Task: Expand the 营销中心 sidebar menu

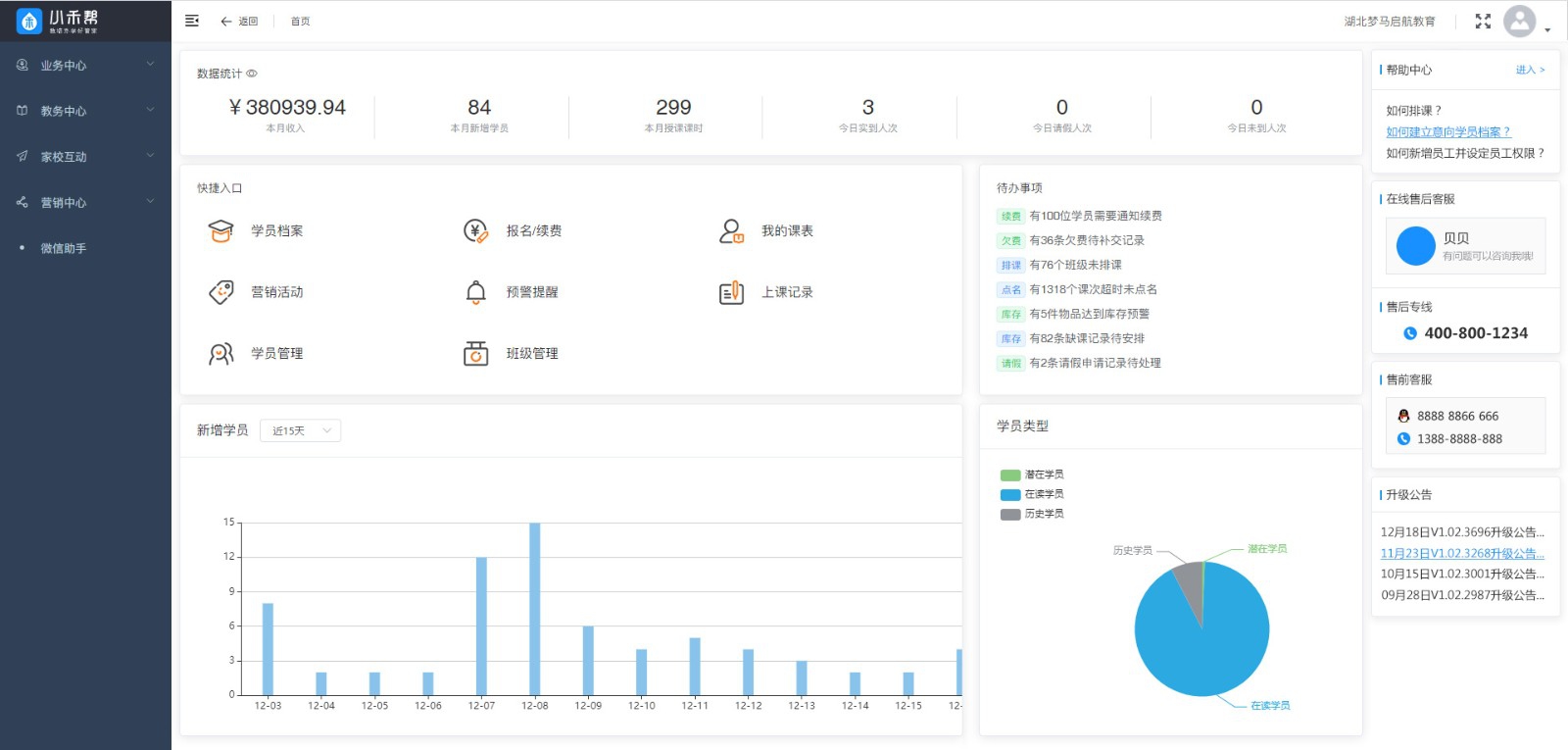Action: (x=85, y=203)
